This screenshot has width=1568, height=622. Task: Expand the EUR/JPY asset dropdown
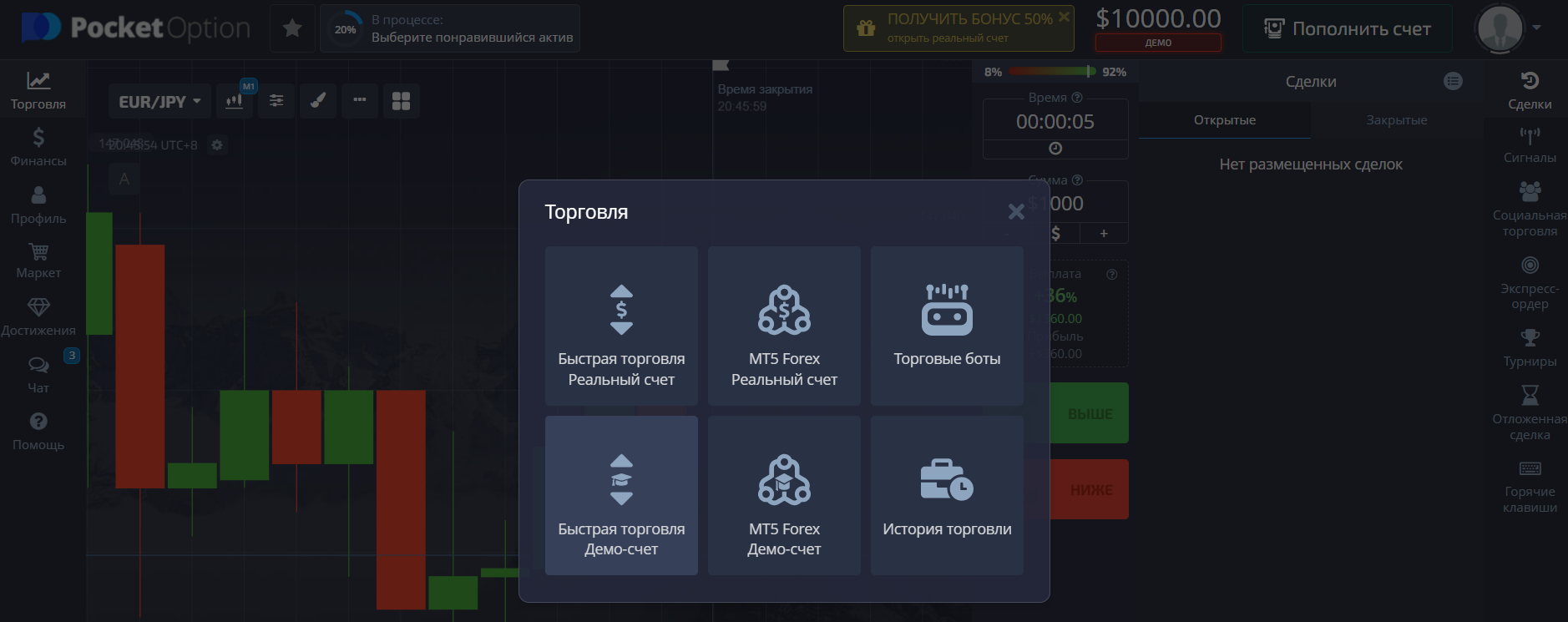pyautogui.click(x=159, y=101)
